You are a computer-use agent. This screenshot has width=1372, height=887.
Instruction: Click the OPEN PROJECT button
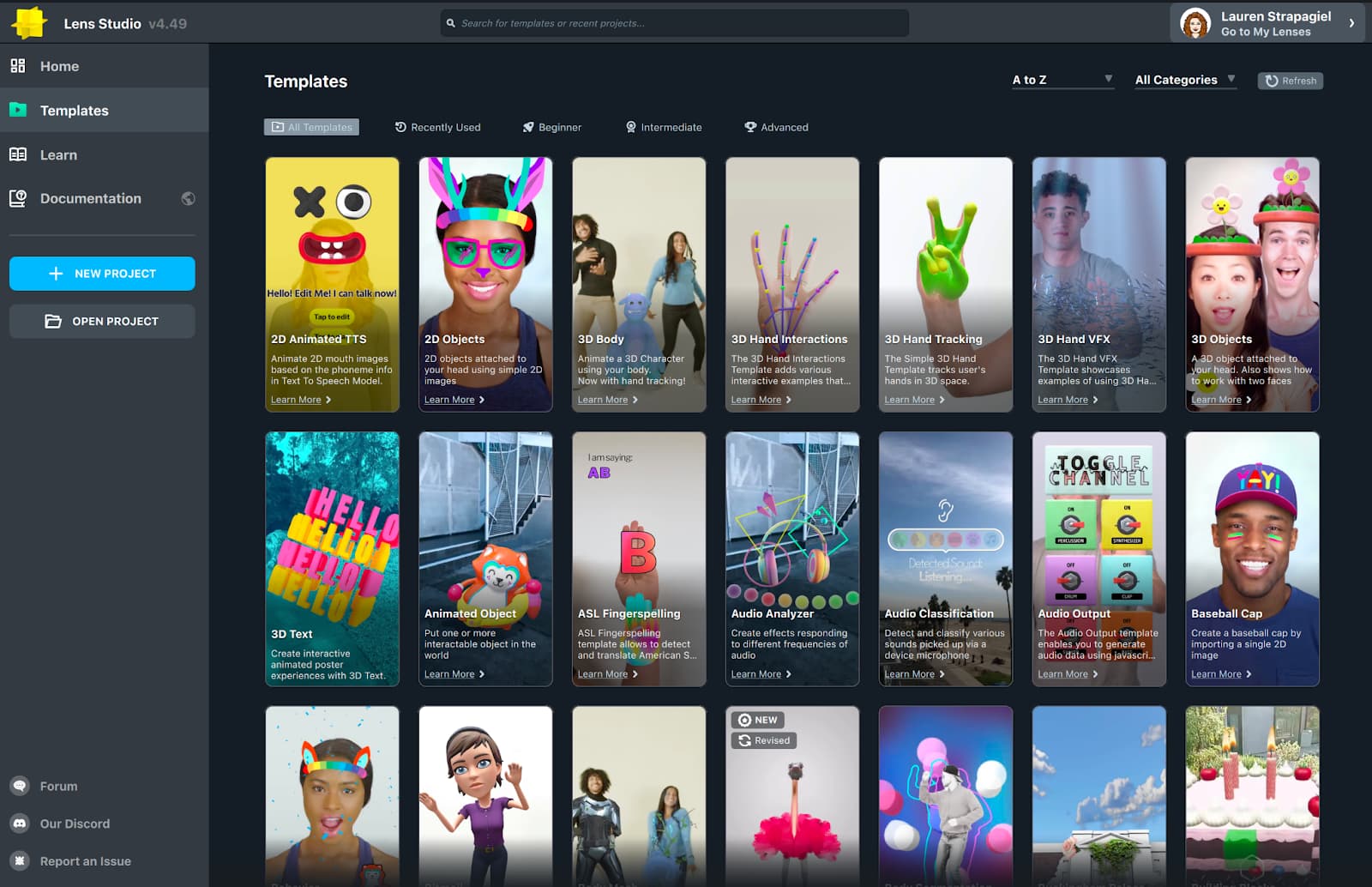(102, 322)
